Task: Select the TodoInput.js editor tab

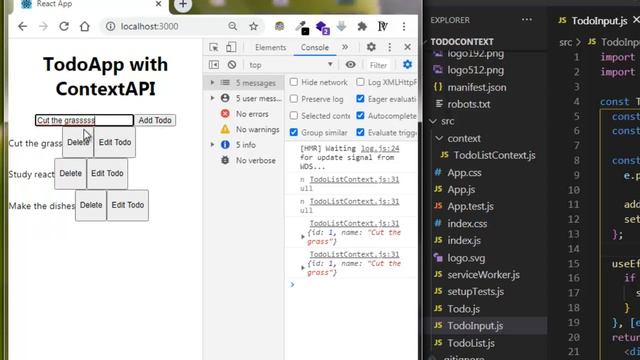Action: click(599, 20)
